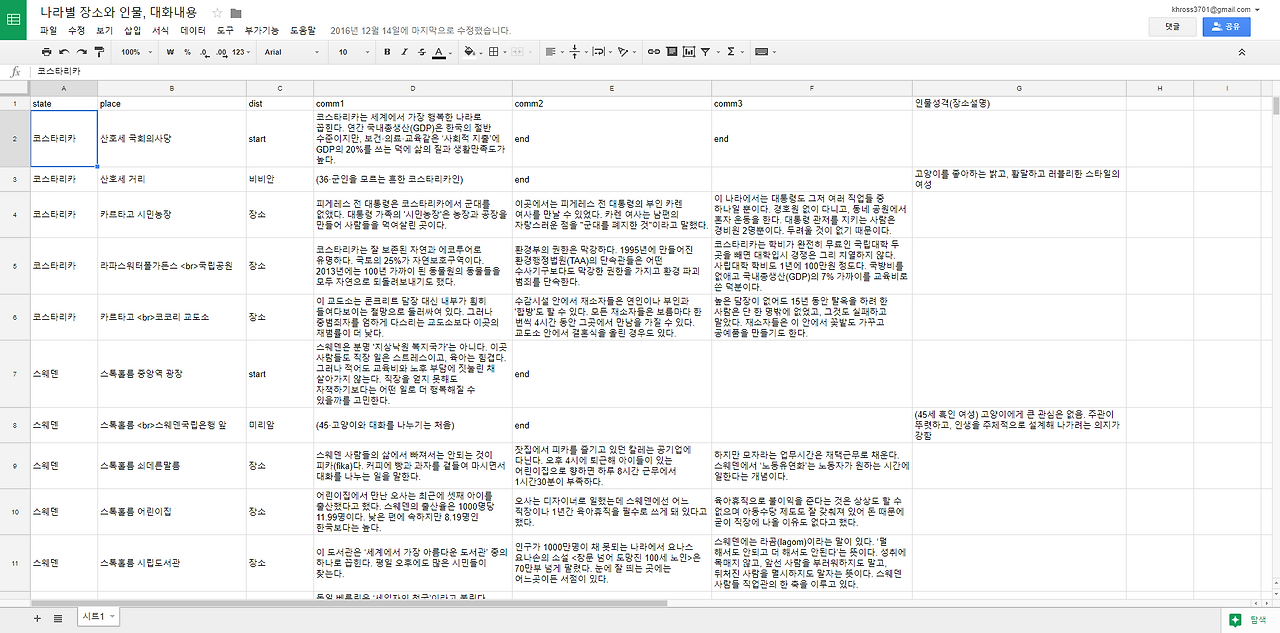Open the 파일 menu
Image resolution: width=1280 pixels, height=633 pixels.
(x=48, y=31)
